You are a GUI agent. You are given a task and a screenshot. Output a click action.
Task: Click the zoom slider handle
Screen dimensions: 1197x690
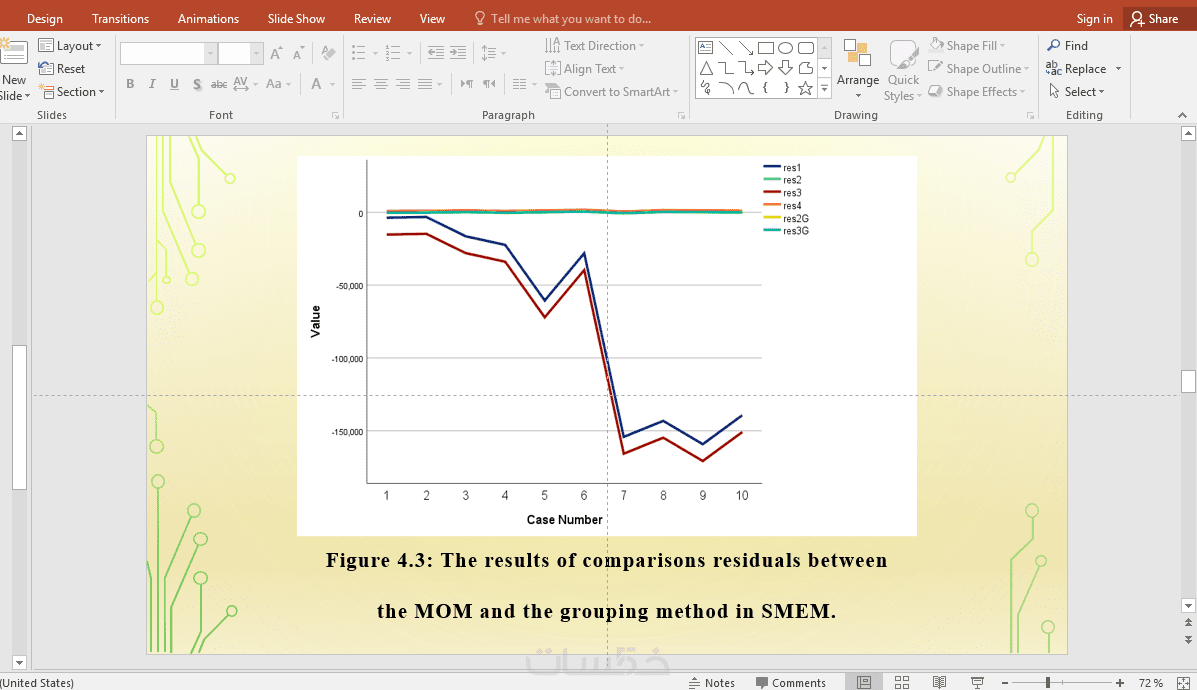(x=1048, y=682)
